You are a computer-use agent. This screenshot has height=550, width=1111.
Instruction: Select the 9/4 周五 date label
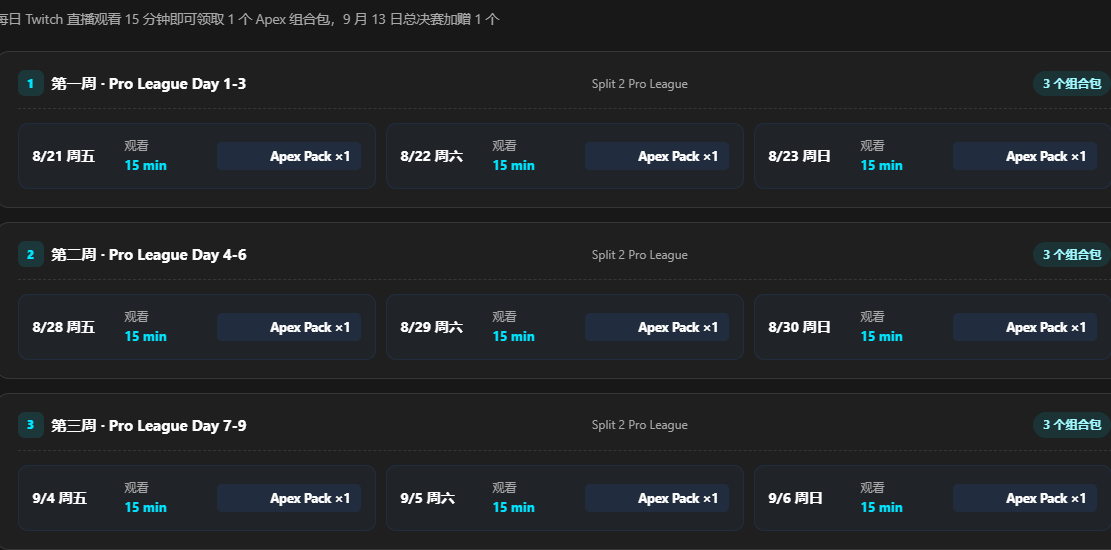[60, 498]
